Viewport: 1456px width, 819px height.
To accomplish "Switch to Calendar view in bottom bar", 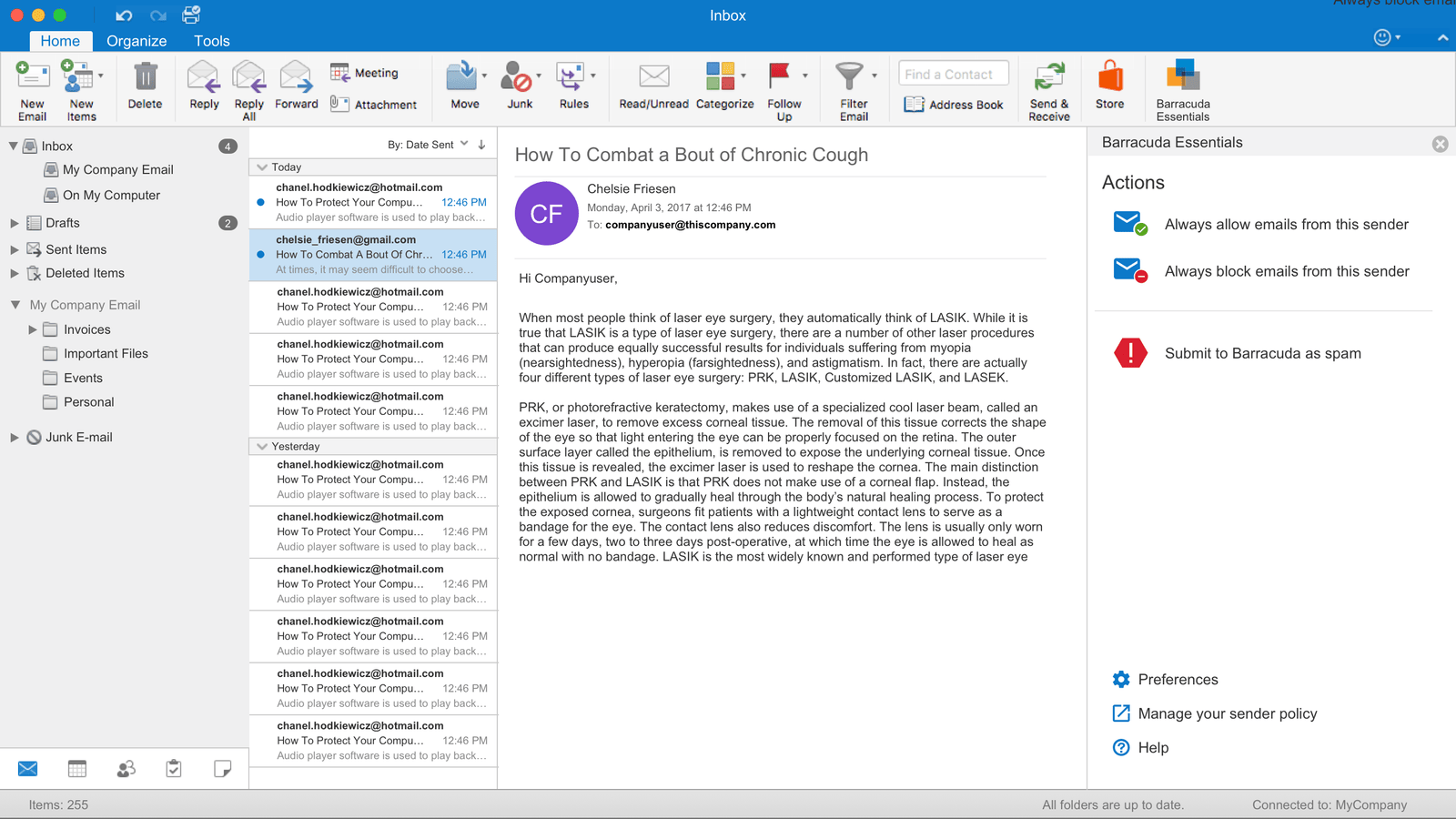I will [77, 769].
